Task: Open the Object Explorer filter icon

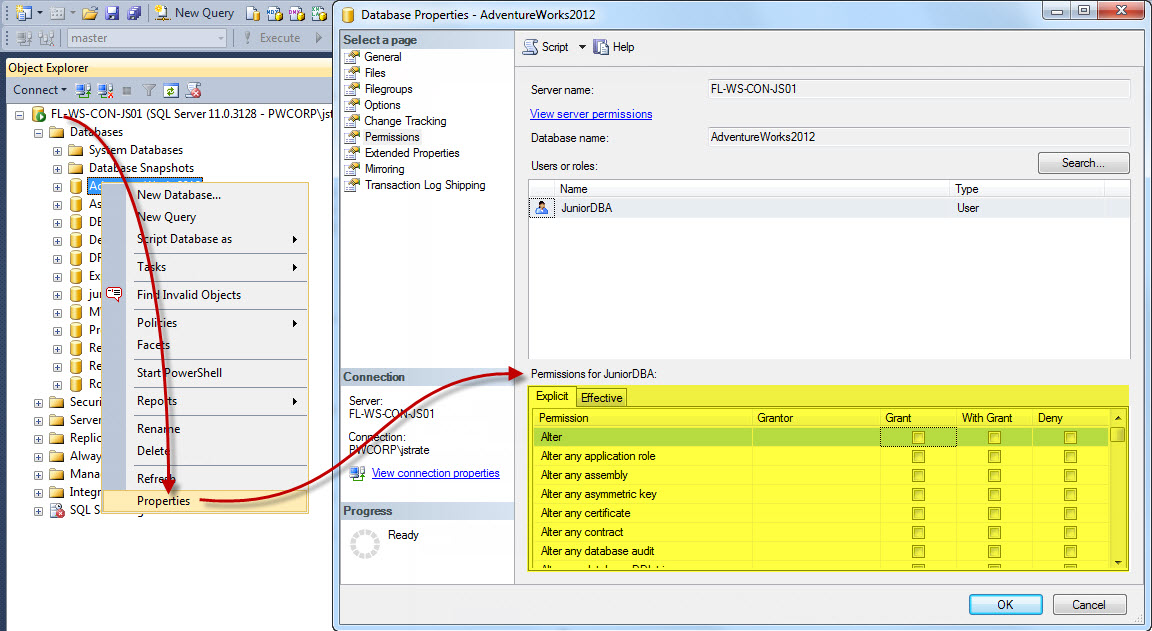Action: (149, 90)
